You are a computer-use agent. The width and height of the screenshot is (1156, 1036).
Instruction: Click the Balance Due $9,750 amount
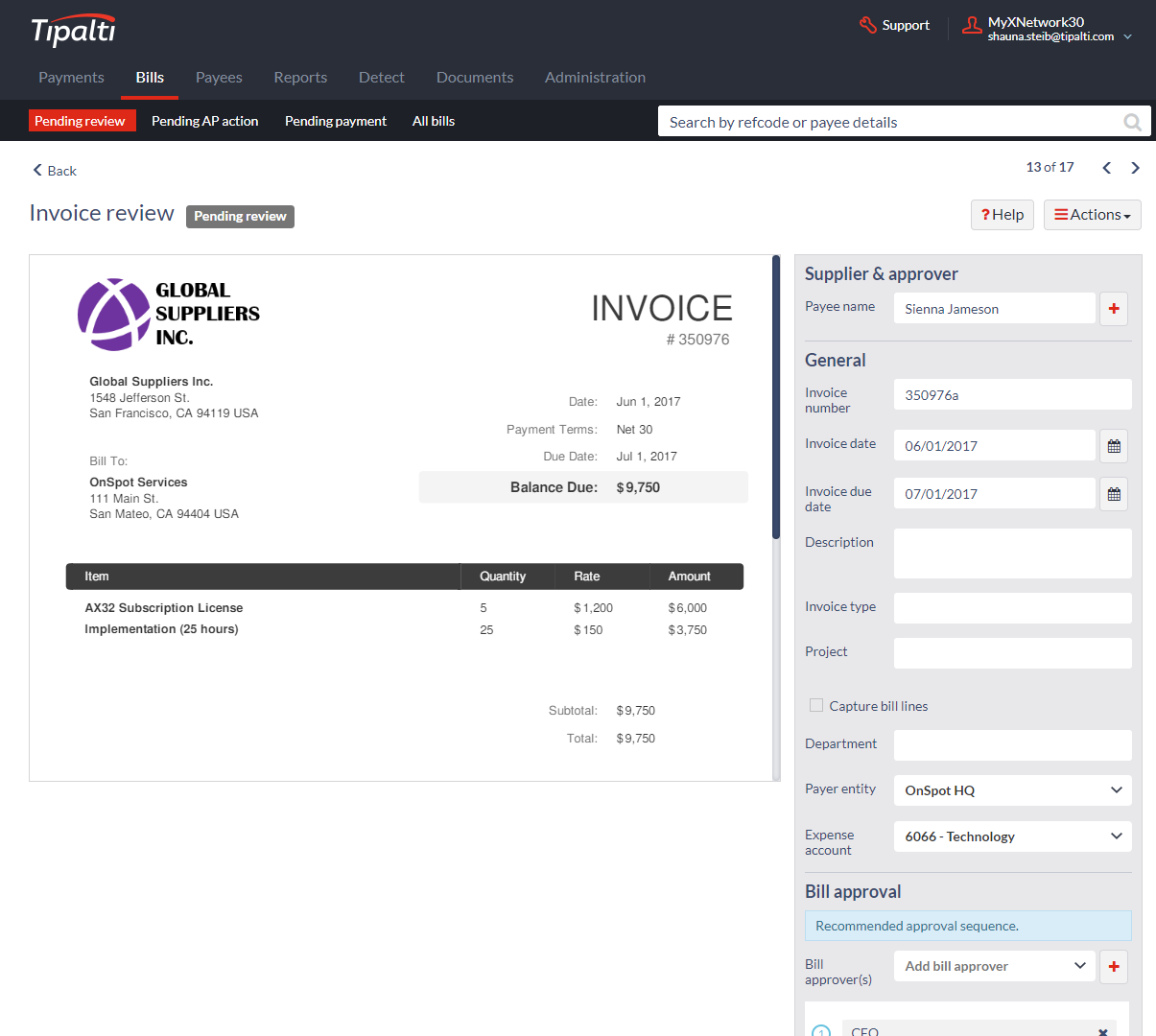[x=638, y=487]
